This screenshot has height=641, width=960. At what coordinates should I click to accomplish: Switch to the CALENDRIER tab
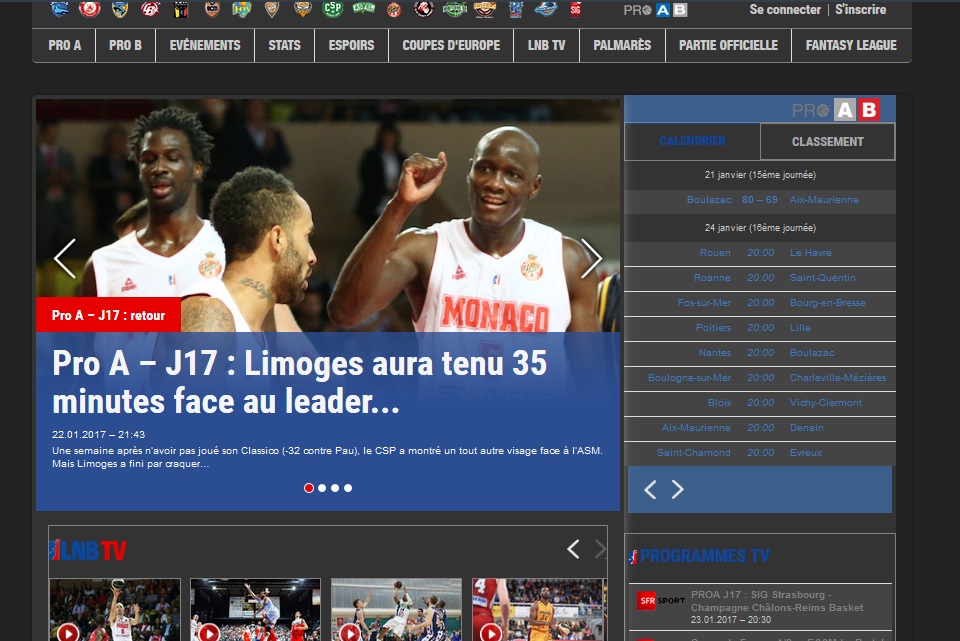coord(692,141)
